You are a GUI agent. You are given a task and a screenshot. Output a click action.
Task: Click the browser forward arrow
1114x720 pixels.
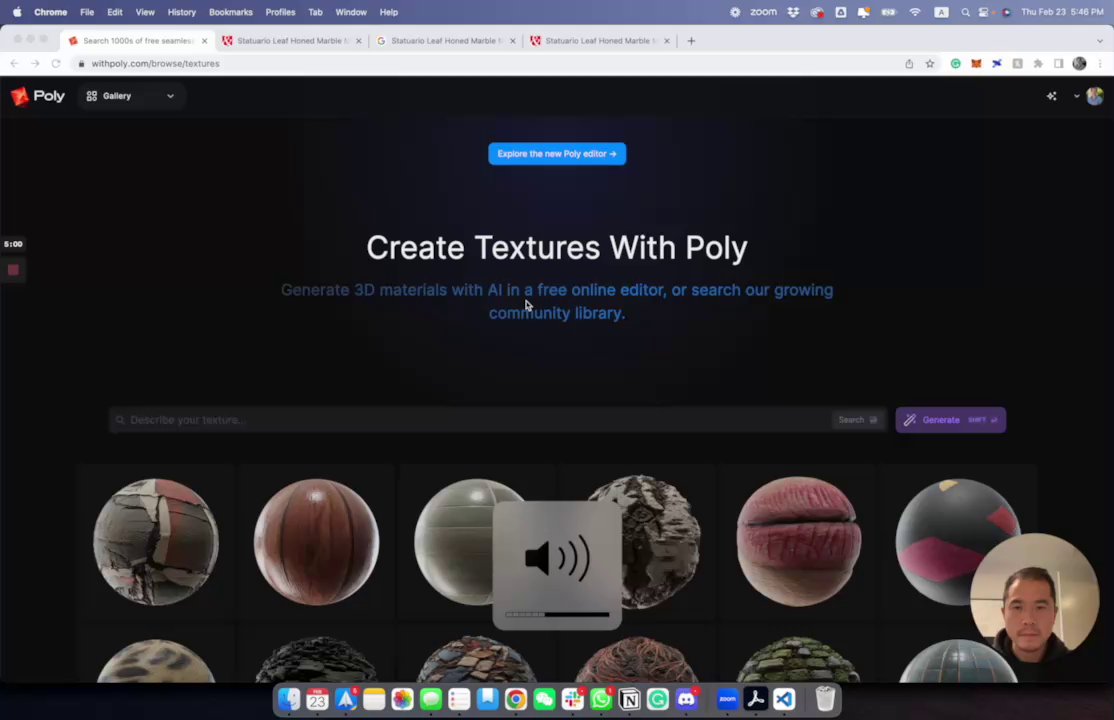(35, 63)
